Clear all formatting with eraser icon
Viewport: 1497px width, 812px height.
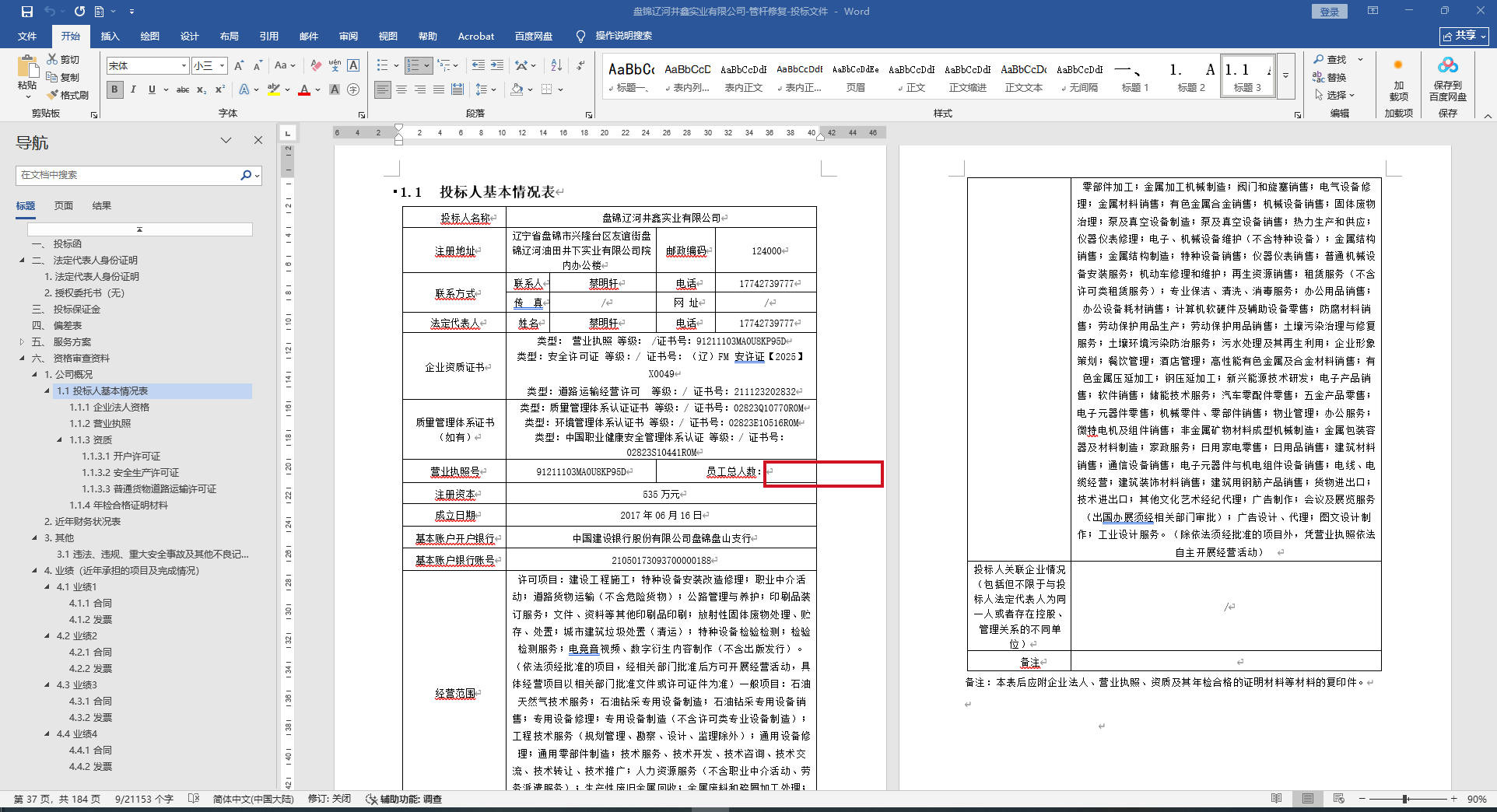[315, 65]
